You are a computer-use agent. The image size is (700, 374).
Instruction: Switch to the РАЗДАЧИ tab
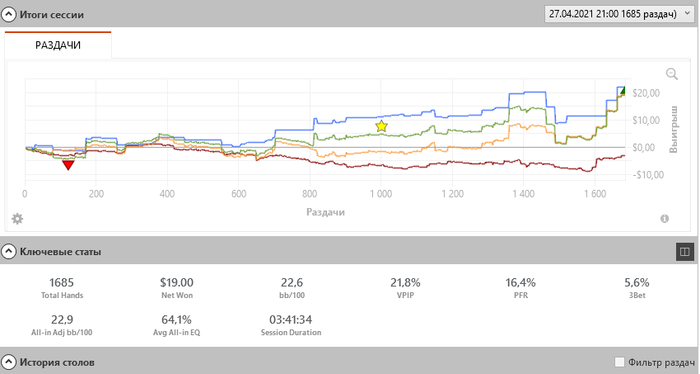click(x=58, y=45)
